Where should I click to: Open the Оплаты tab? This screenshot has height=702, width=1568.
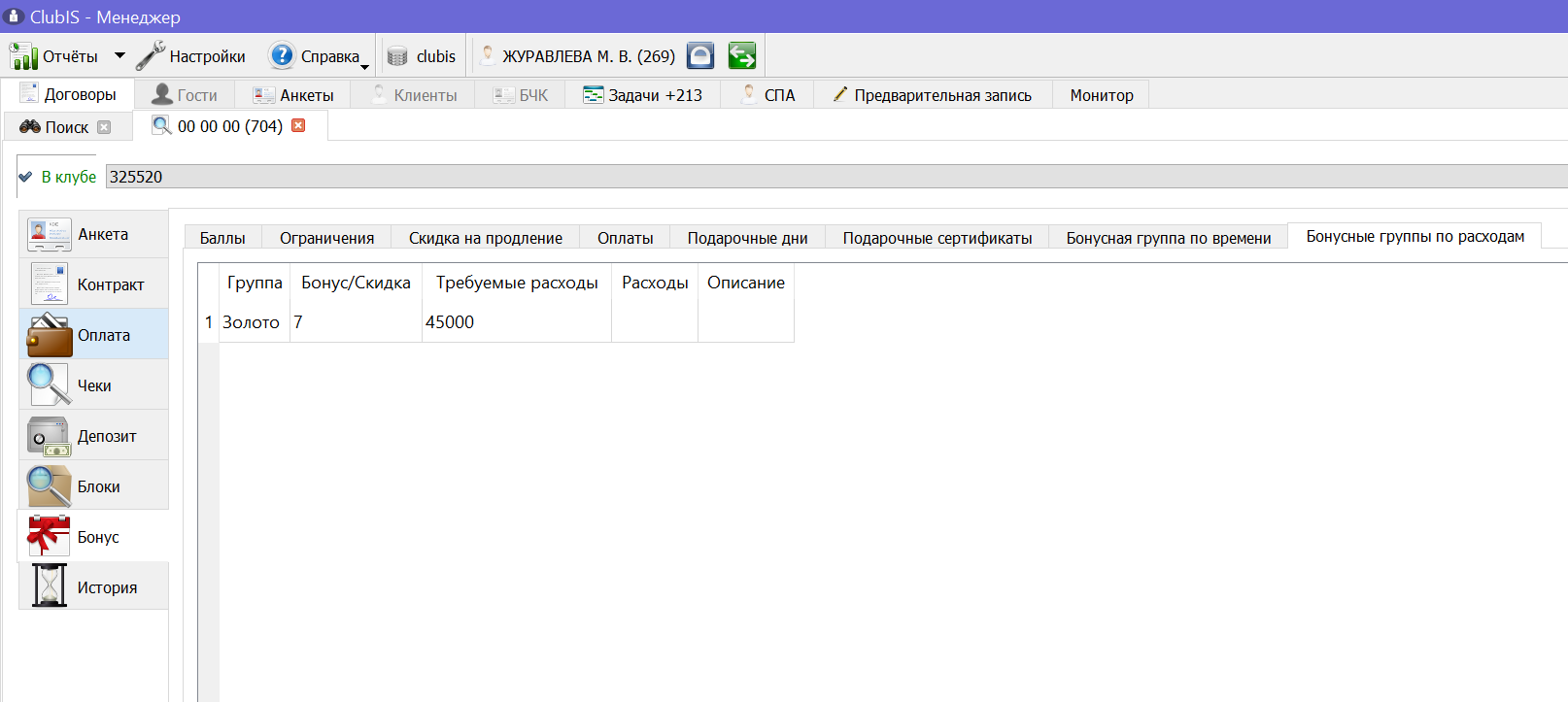(x=625, y=238)
